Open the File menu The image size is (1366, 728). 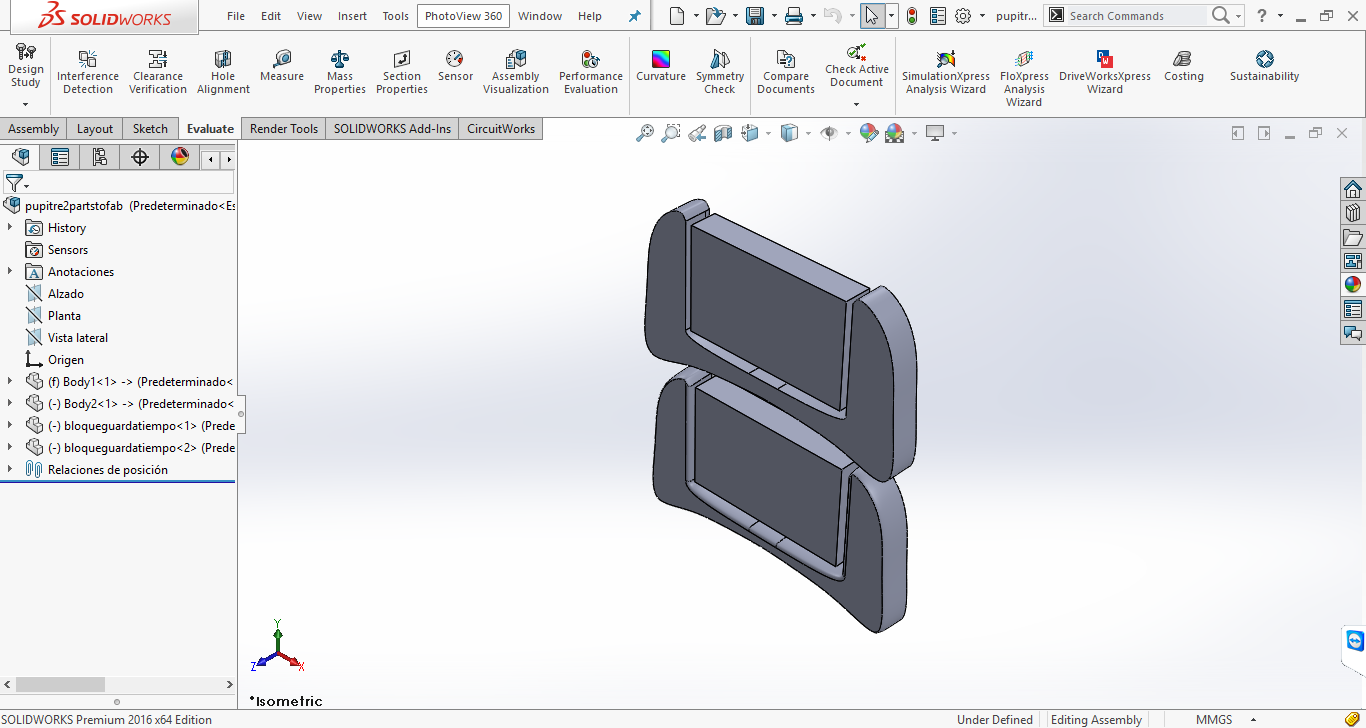(236, 16)
